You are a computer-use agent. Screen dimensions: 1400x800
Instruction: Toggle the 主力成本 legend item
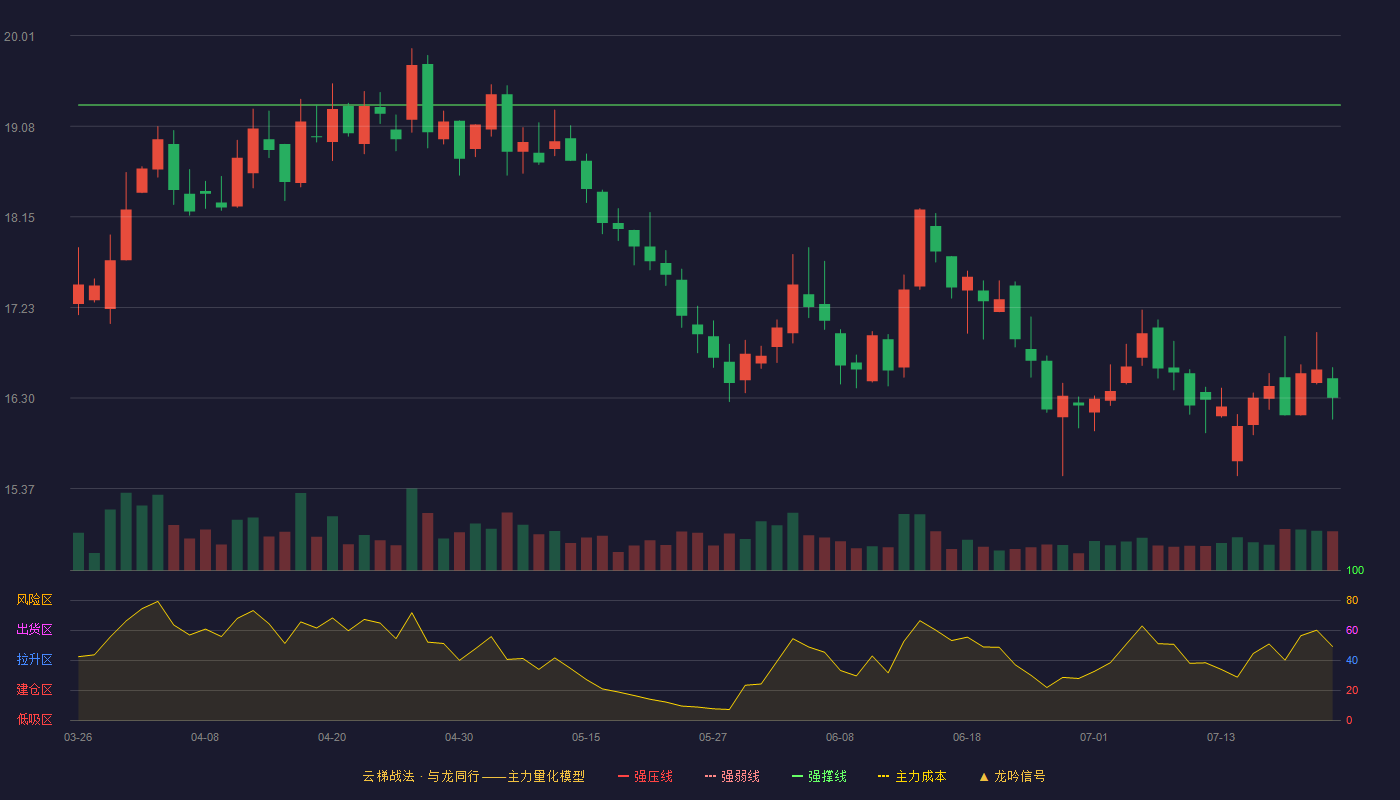[912, 776]
